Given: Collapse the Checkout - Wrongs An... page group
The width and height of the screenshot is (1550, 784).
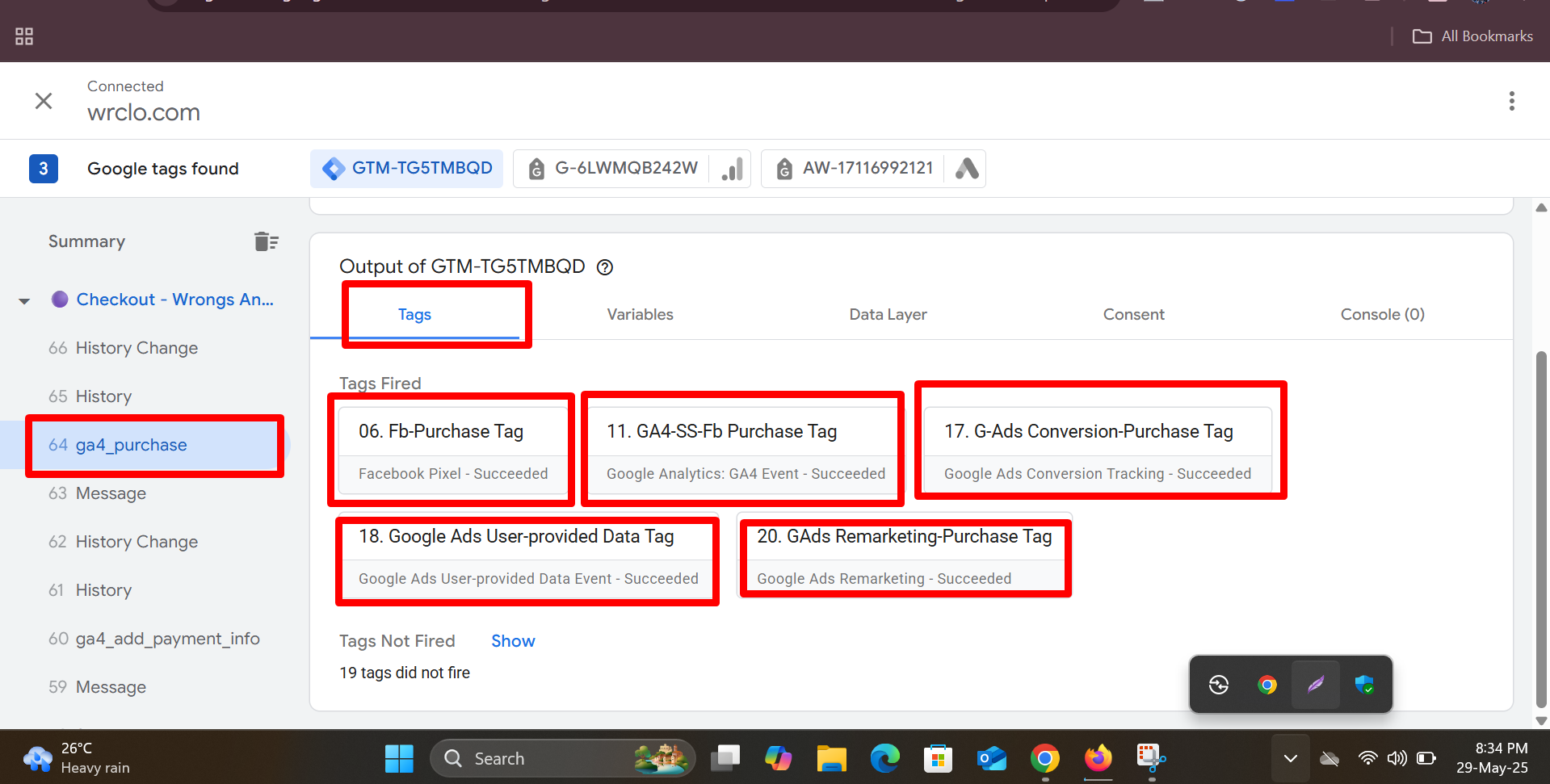Looking at the screenshot, I should point(24,301).
